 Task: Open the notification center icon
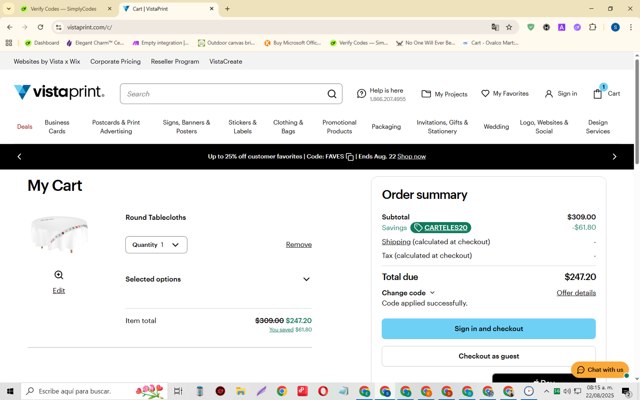pos(626,391)
